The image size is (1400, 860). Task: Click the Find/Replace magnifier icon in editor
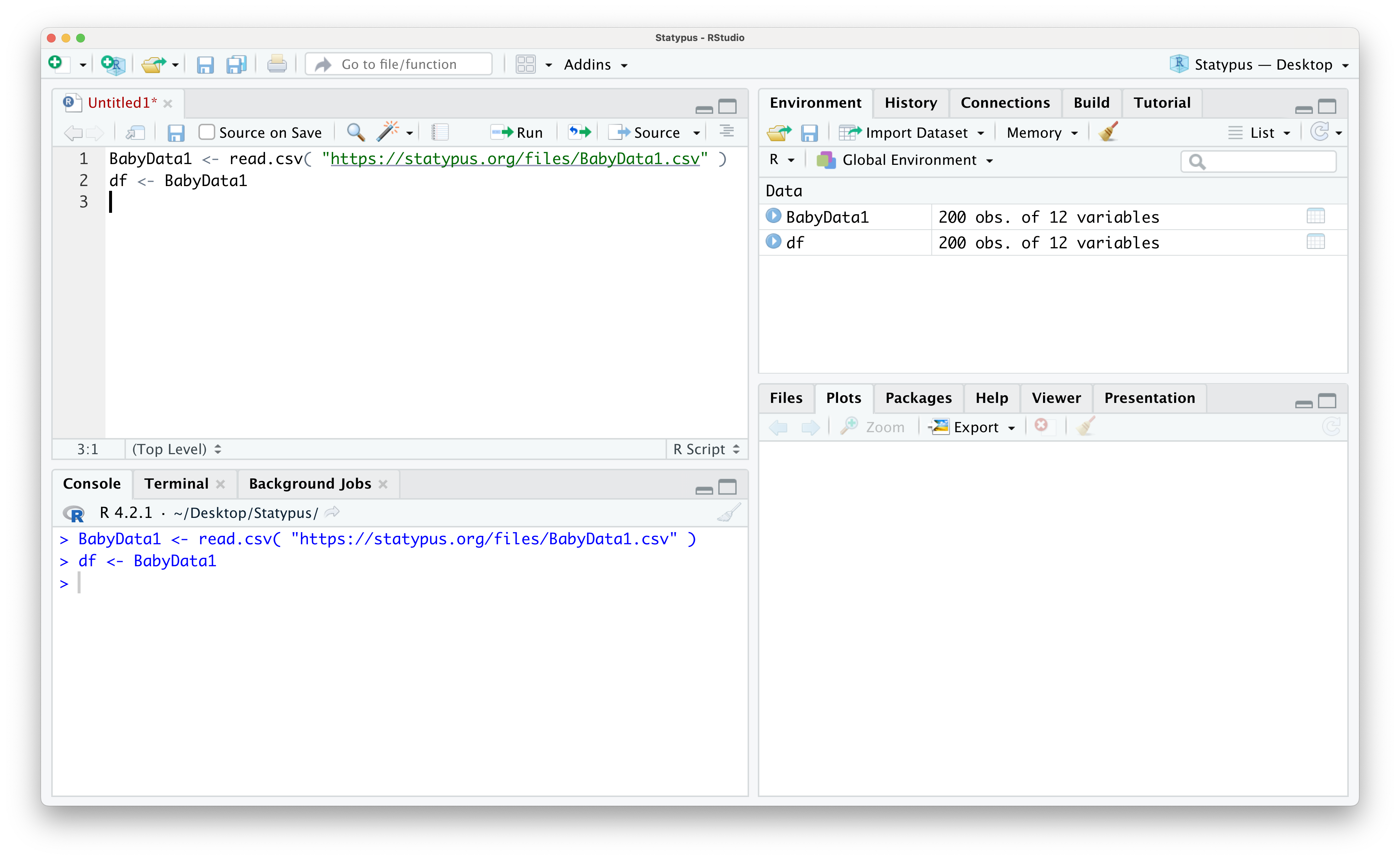[355, 132]
